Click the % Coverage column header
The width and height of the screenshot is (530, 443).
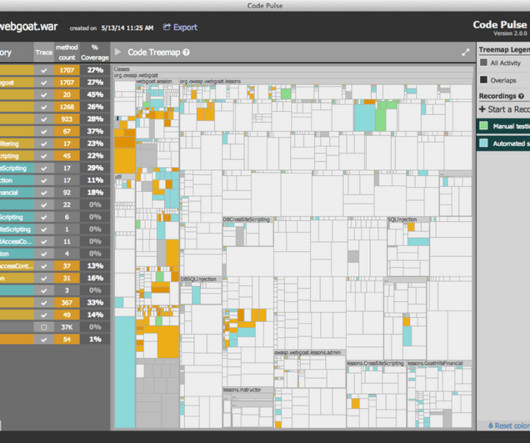click(95, 52)
